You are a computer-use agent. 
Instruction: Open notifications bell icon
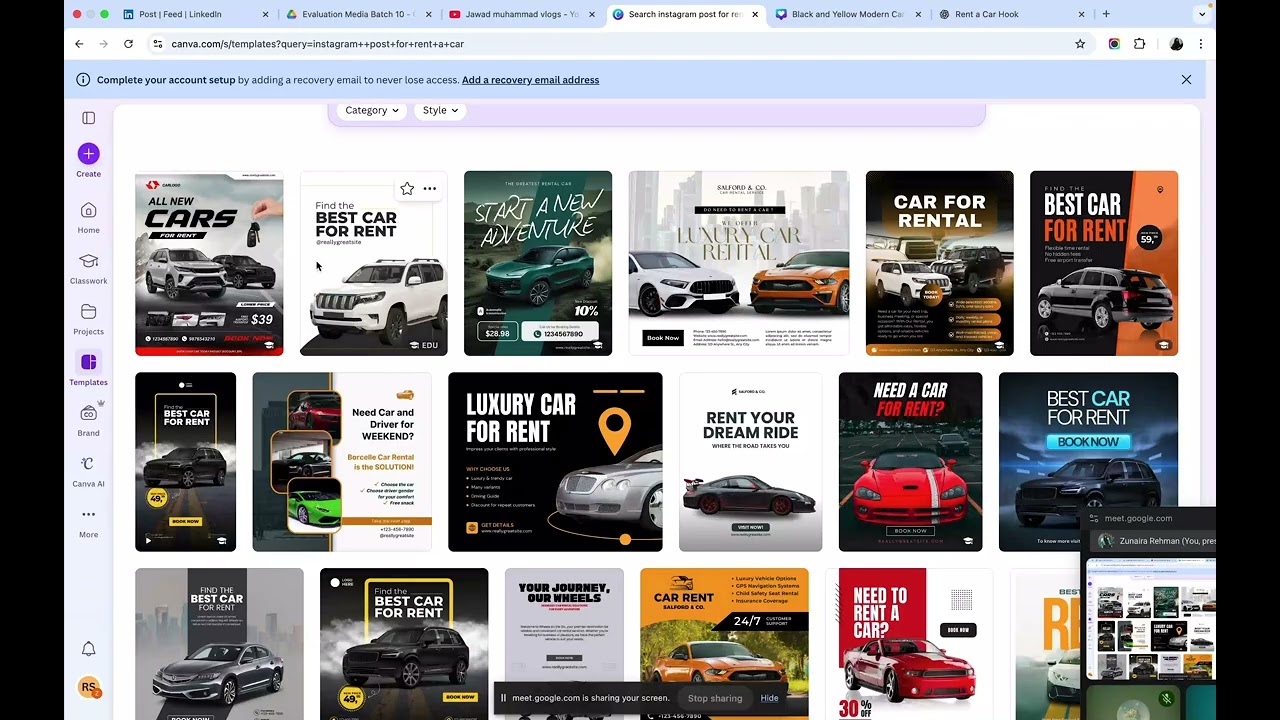click(88, 649)
